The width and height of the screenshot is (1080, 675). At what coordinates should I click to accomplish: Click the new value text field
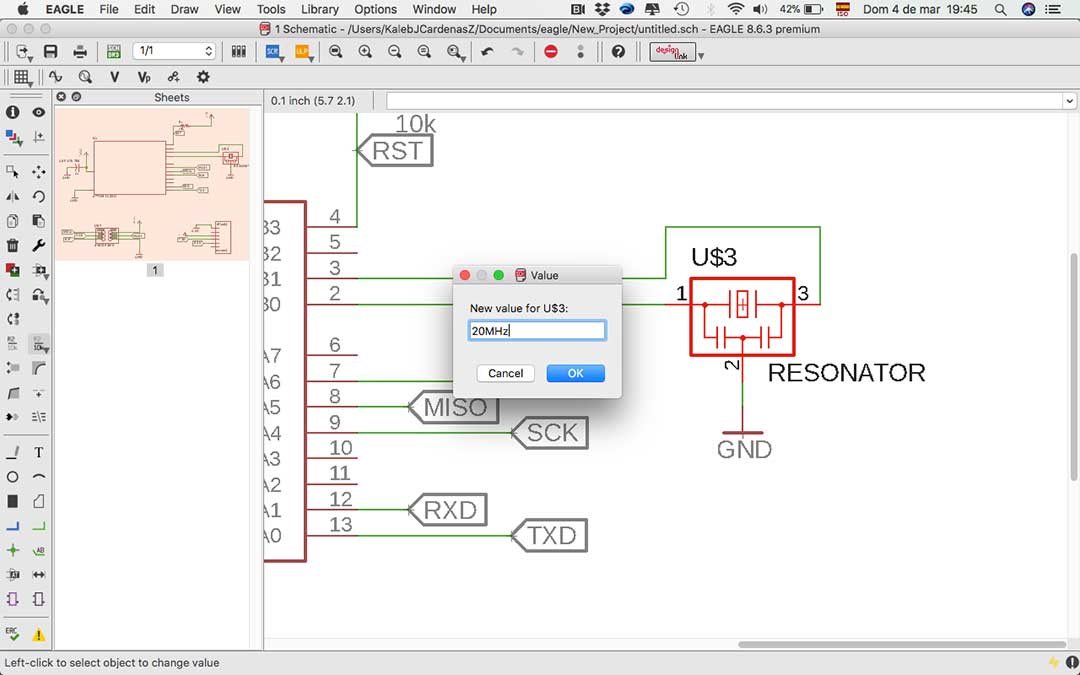coord(537,331)
